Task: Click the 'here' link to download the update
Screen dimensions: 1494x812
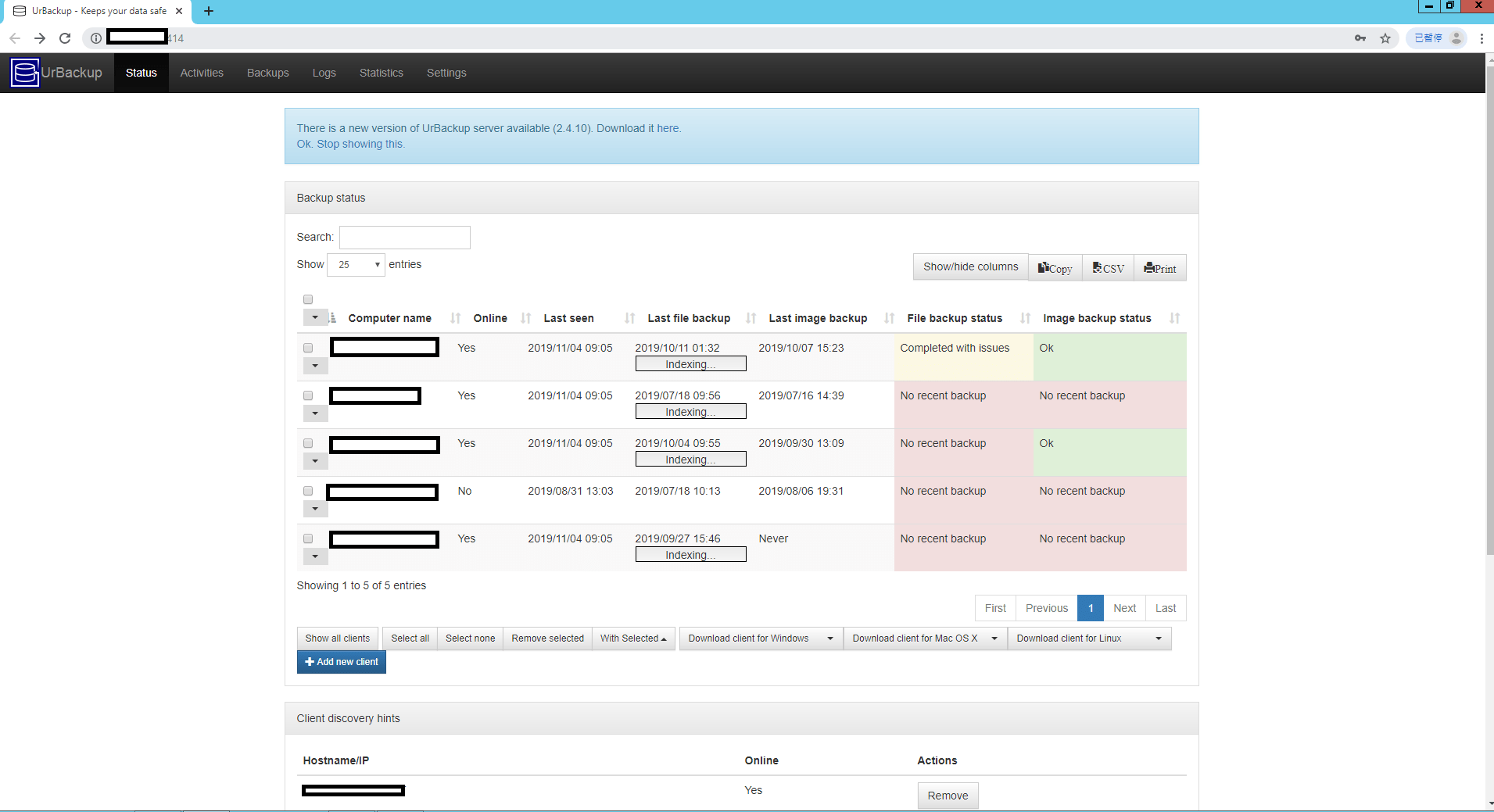Action: (668, 128)
